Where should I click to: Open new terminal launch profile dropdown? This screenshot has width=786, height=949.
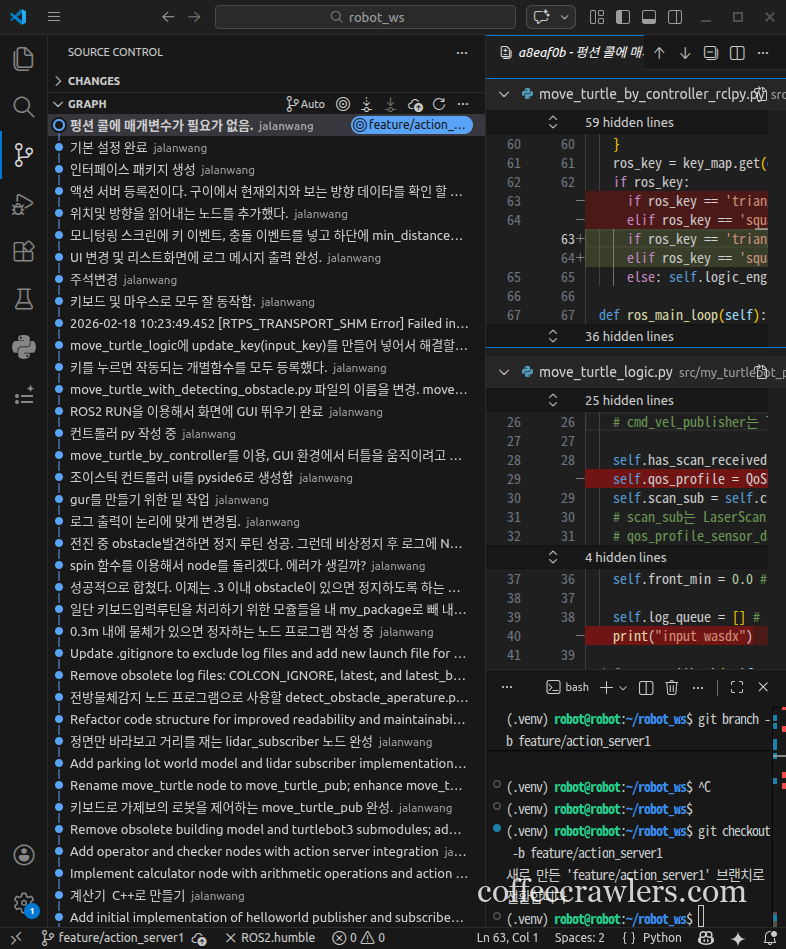(x=621, y=687)
